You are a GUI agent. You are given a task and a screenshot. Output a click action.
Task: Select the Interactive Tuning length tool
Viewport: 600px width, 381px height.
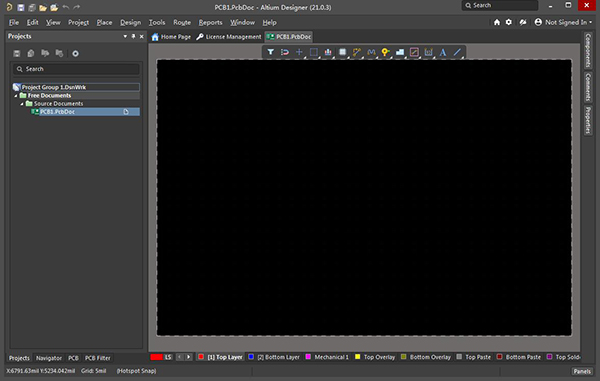(x=371, y=52)
